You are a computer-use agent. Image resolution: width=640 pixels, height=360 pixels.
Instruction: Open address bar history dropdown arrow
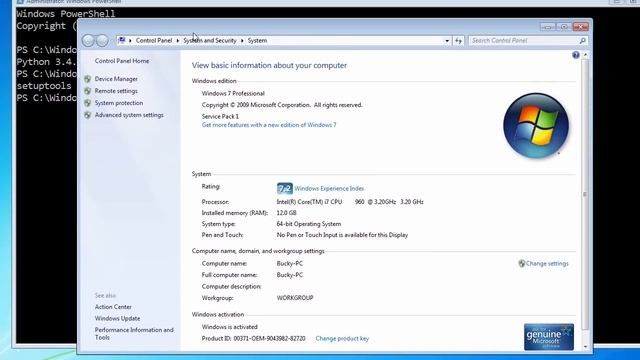click(447, 40)
